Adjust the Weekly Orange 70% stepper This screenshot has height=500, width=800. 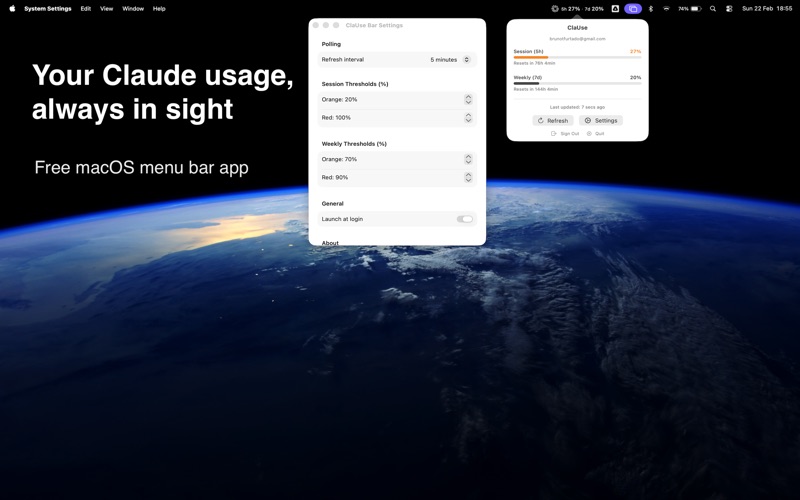point(468,159)
